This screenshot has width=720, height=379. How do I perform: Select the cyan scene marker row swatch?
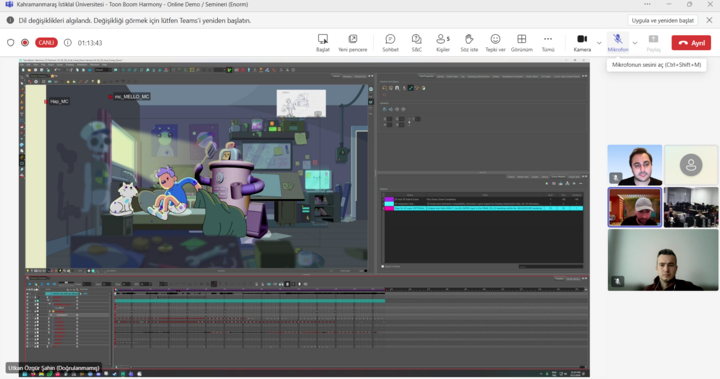tap(389, 204)
